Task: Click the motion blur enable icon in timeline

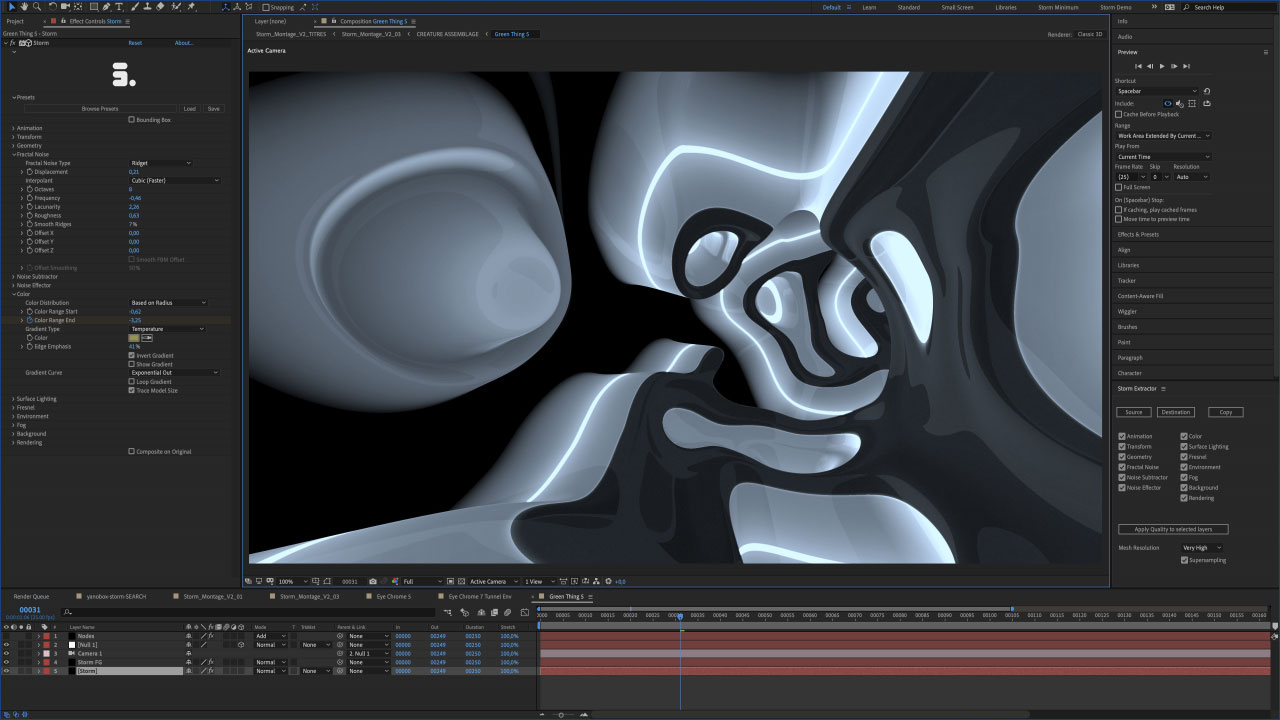Action: pos(508,612)
